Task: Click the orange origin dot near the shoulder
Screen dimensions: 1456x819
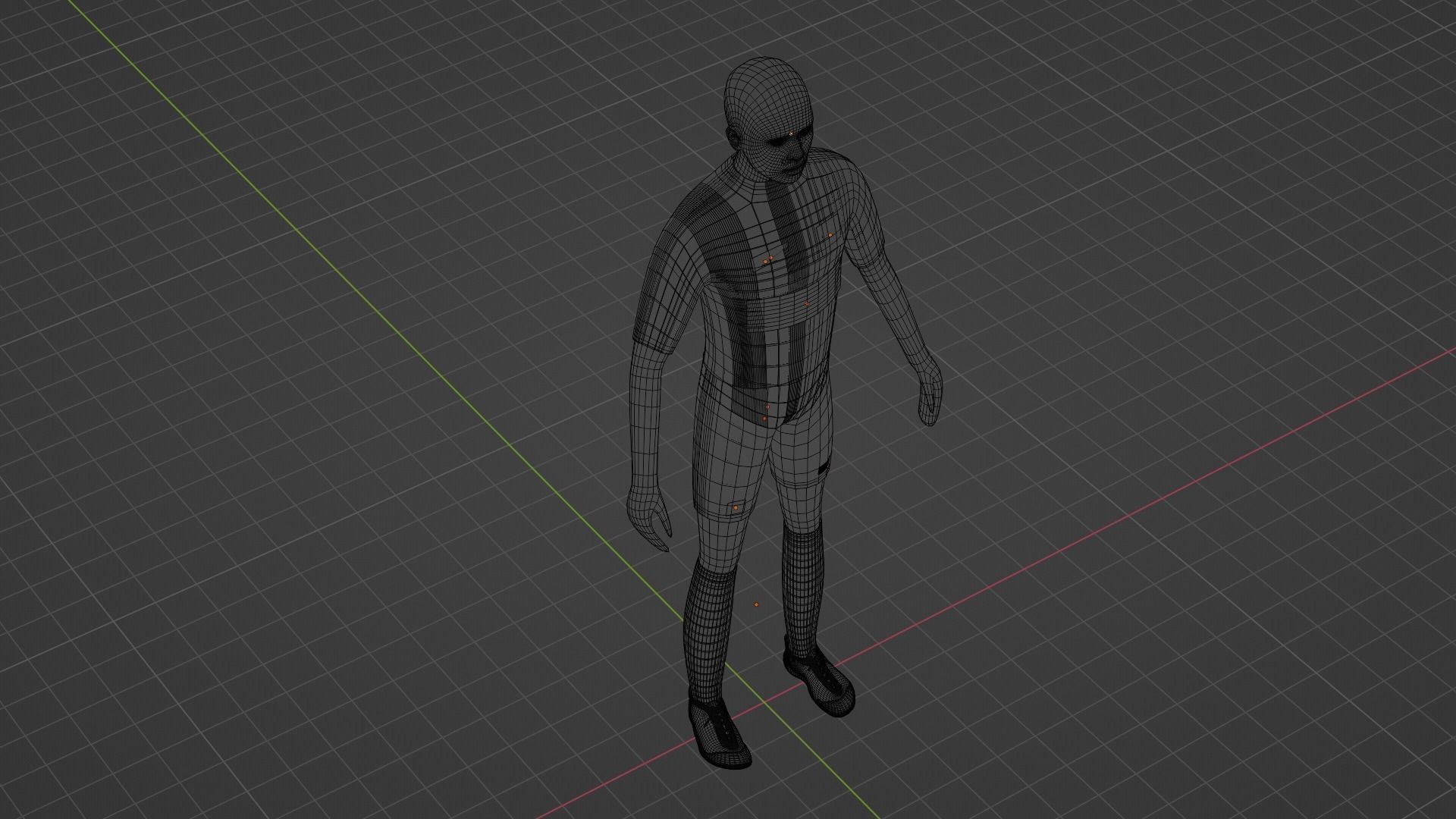Action: tap(830, 235)
